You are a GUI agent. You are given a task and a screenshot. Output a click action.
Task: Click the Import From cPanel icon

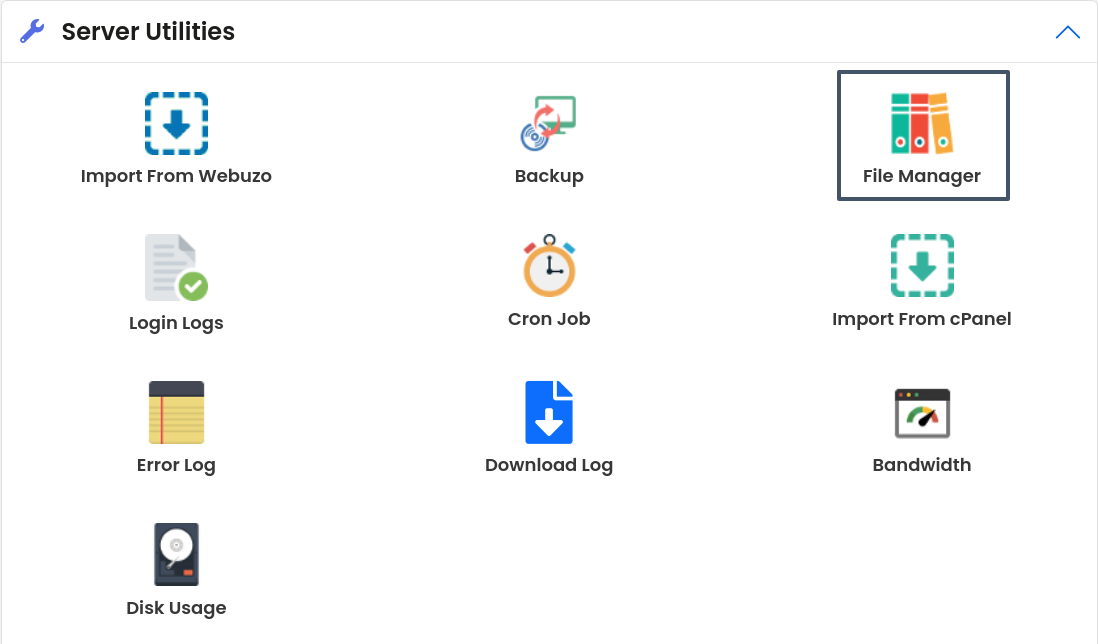tap(922, 266)
